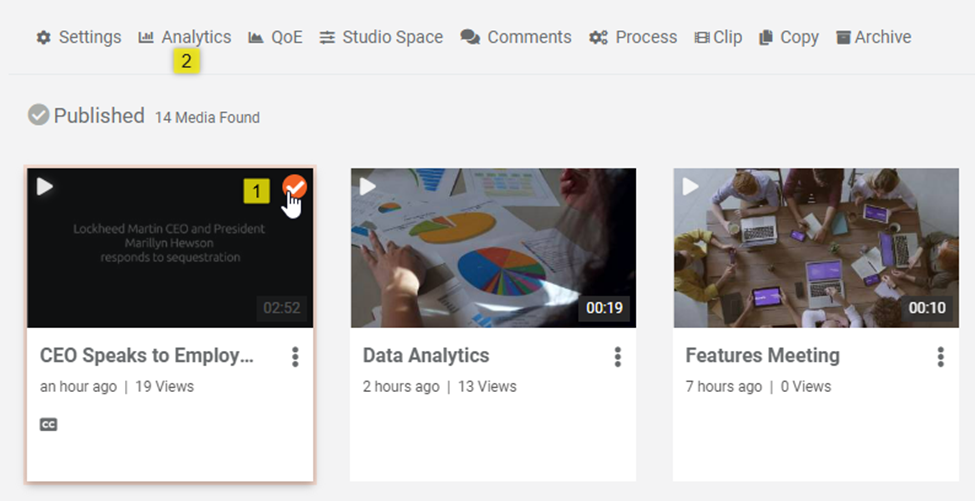The image size is (975, 501).
Task: Archive the selected media
Action: (x=873, y=37)
